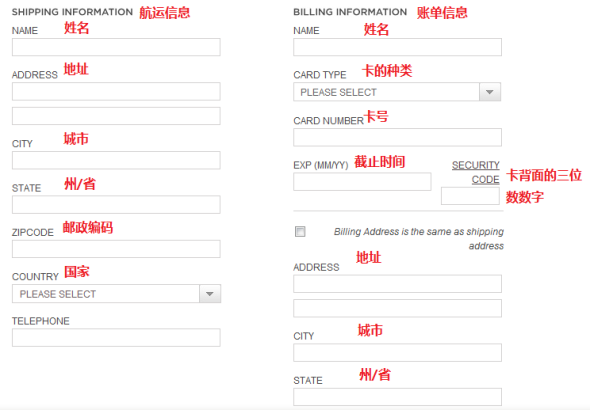Viewport: 590px width, 410px height.
Task: Open the COUNTRY Please Select dropdown
Action: [116, 294]
